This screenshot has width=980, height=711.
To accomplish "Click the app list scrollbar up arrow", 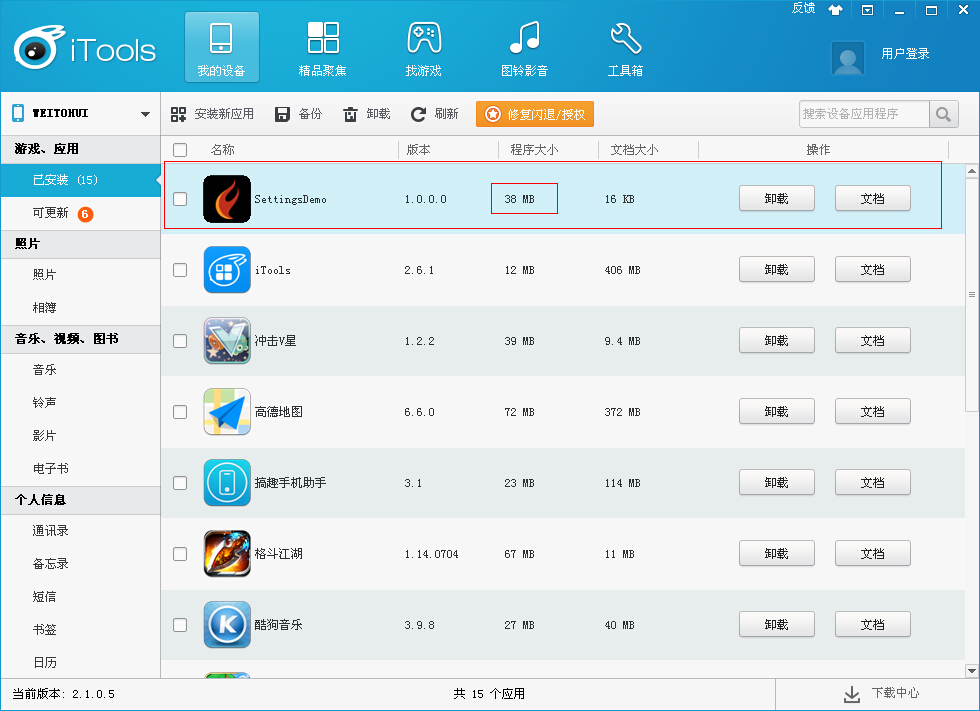I will pos(971,171).
